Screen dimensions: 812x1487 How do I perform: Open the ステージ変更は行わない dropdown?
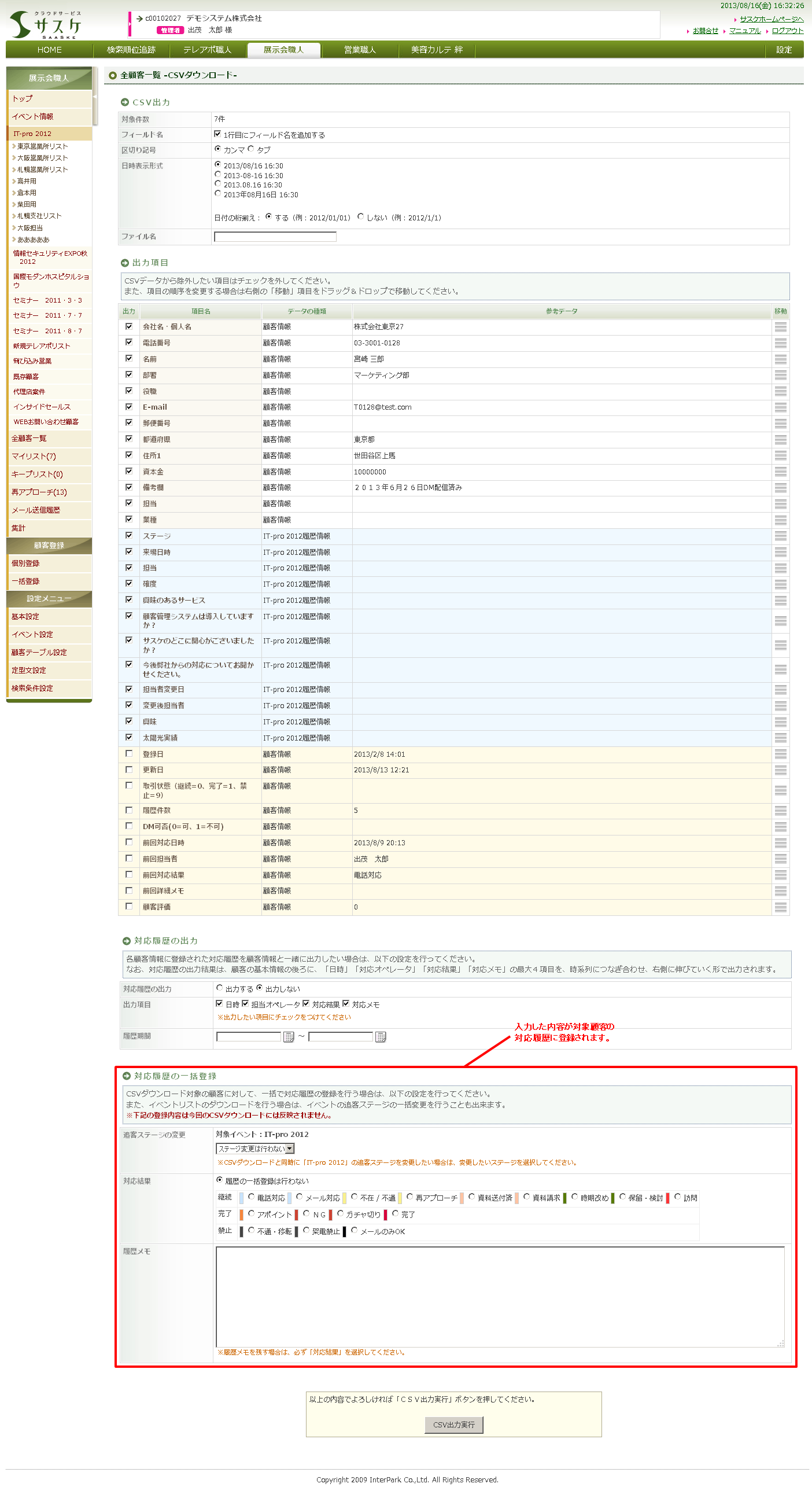[x=255, y=1149]
